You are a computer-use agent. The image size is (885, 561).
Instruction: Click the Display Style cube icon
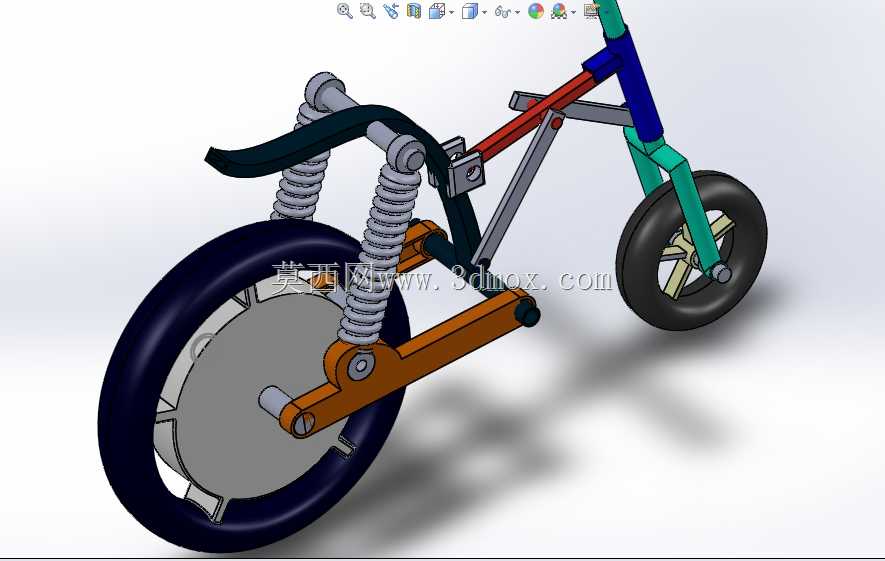[x=469, y=11]
